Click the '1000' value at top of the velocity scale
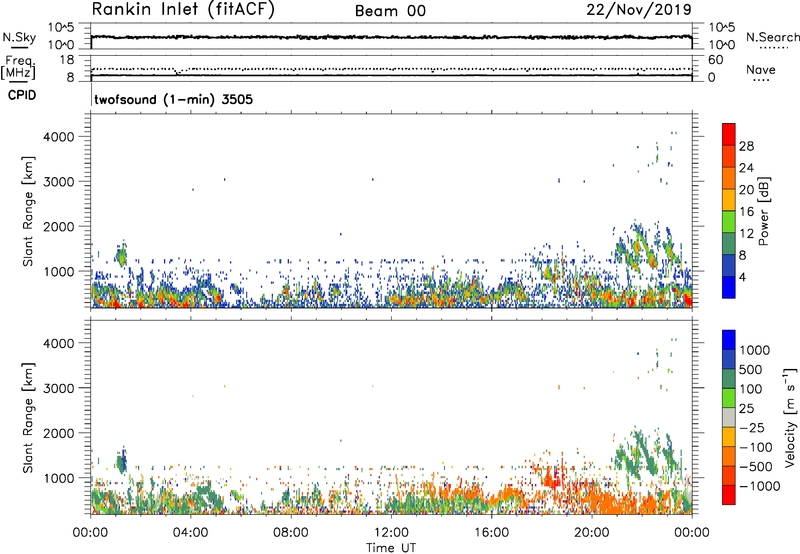Screen dimensions: 800x554 click(x=755, y=350)
